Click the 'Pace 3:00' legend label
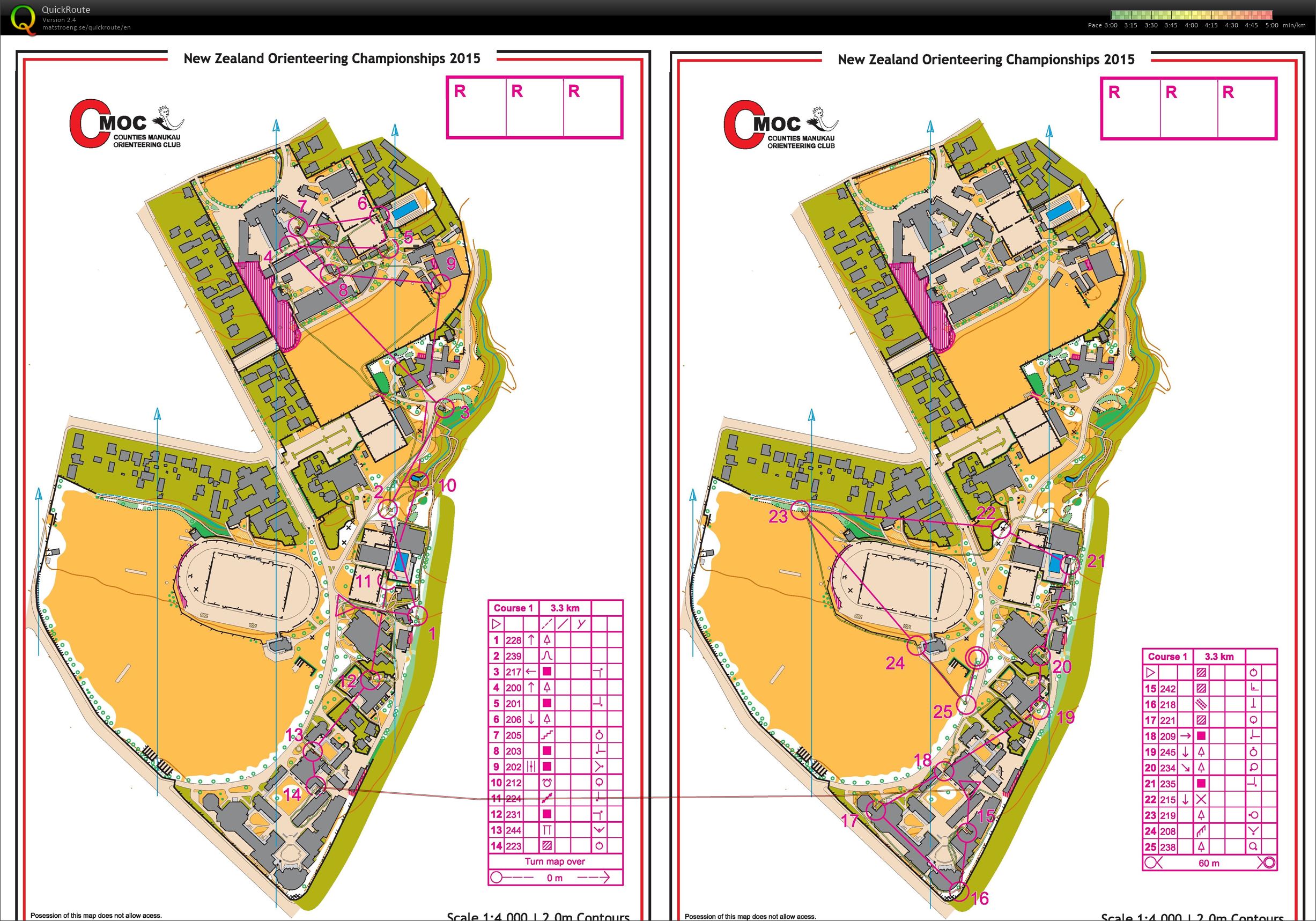 [1103, 25]
